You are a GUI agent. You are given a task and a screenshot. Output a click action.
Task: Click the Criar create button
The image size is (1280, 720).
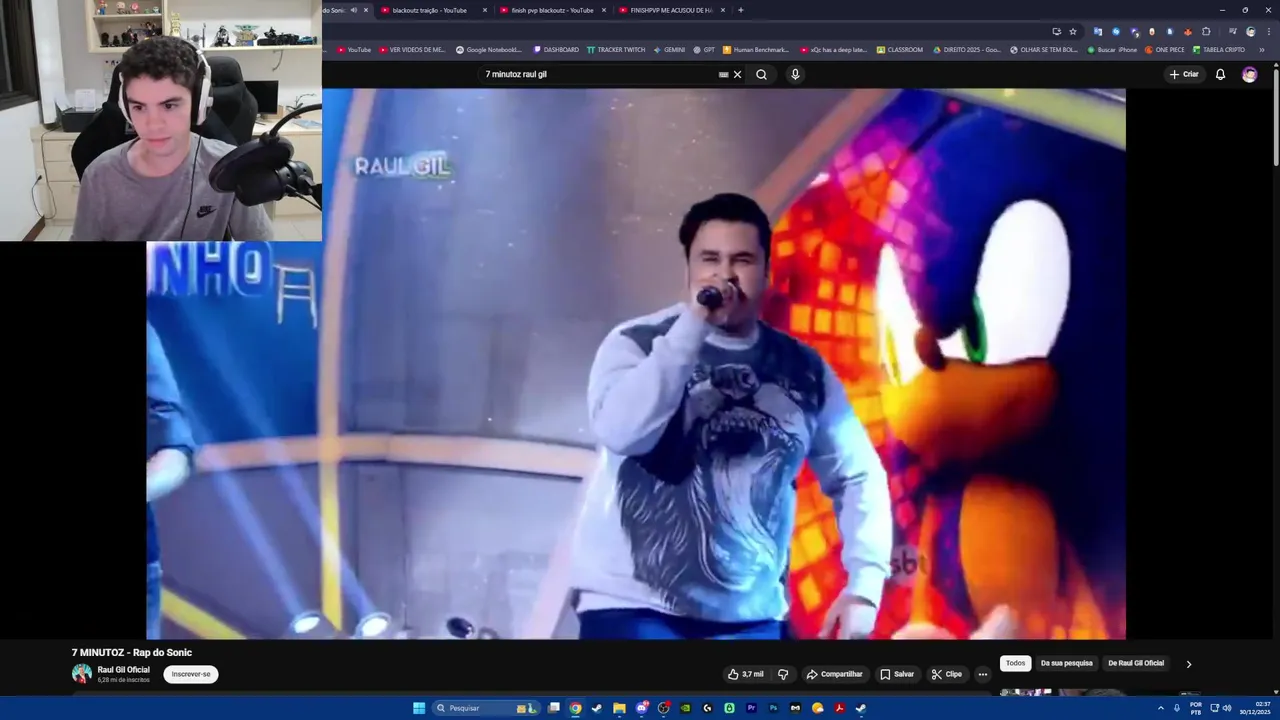(x=1184, y=74)
